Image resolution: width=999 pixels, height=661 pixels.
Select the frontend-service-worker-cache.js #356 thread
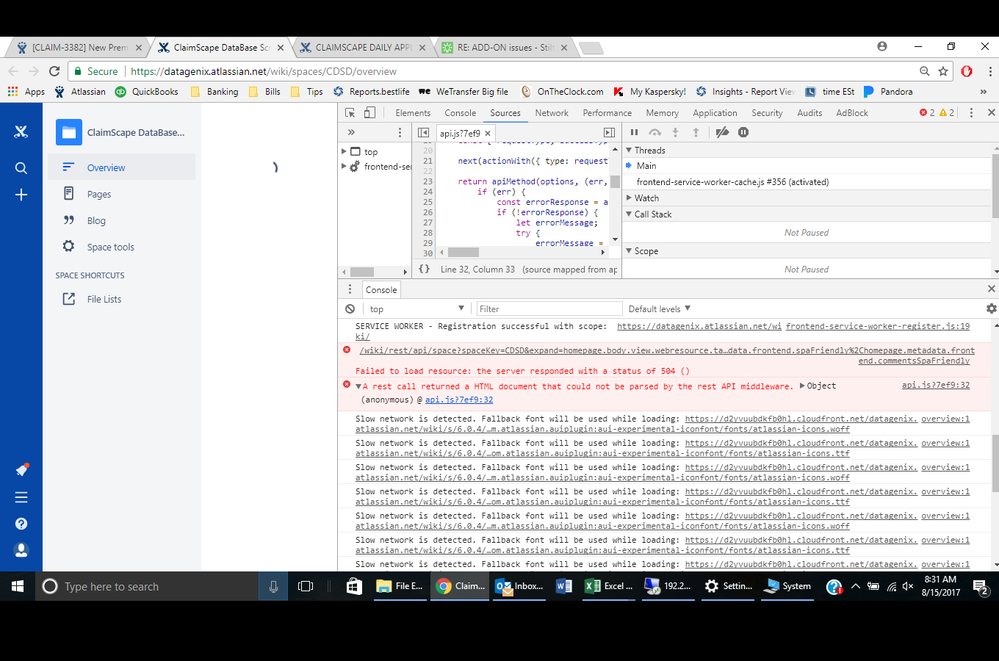(733, 182)
